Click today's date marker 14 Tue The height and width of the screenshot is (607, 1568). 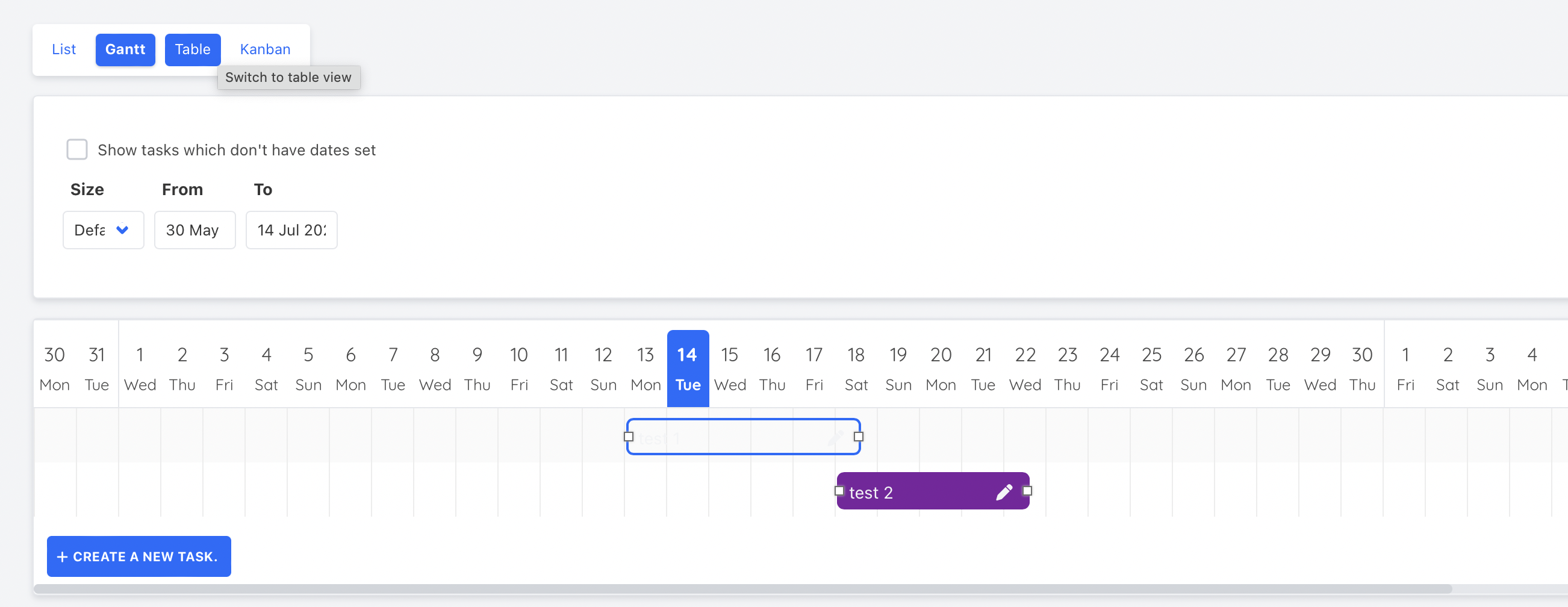tap(688, 369)
